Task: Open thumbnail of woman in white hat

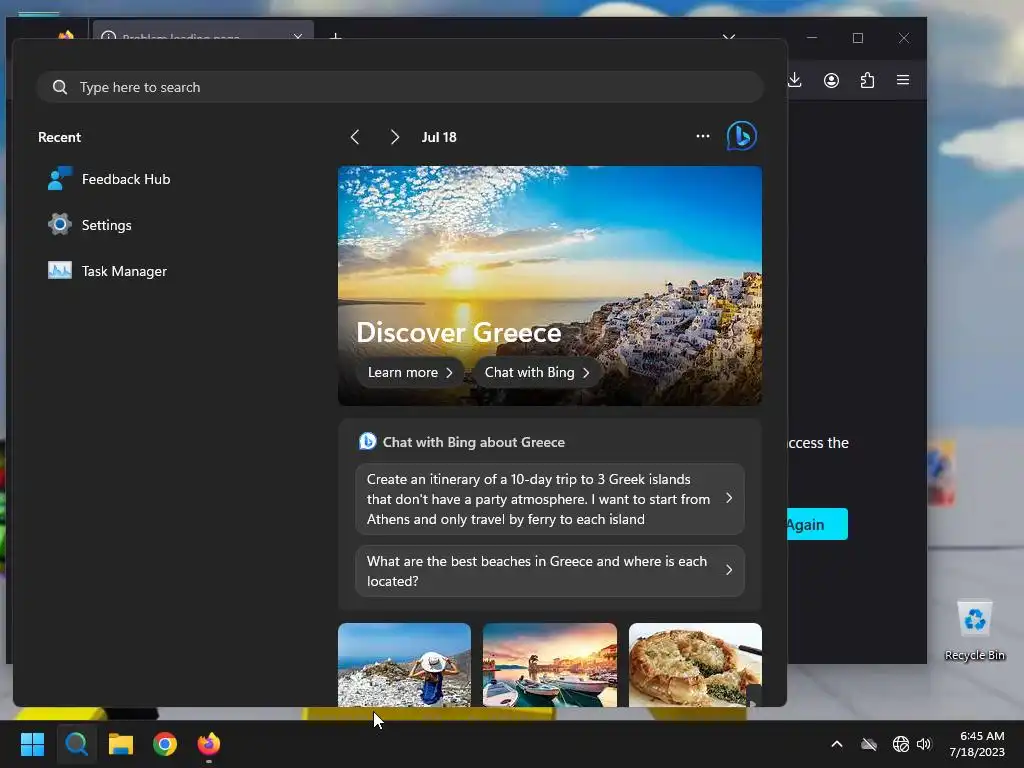Action: pos(404,665)
